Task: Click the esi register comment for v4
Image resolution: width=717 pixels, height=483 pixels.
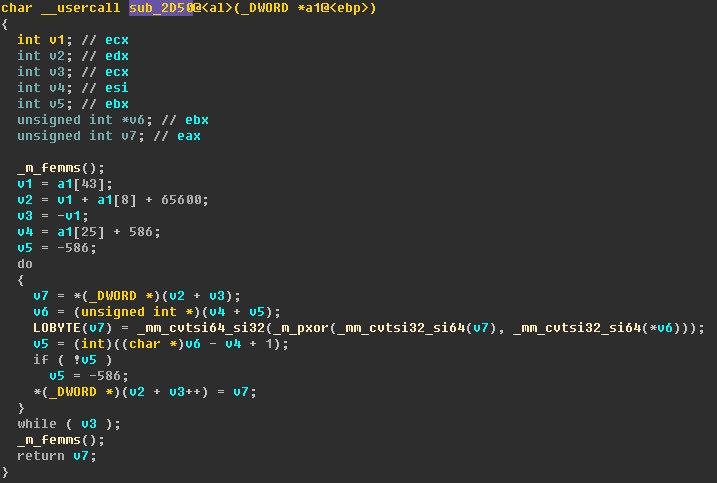Action: 117,88
